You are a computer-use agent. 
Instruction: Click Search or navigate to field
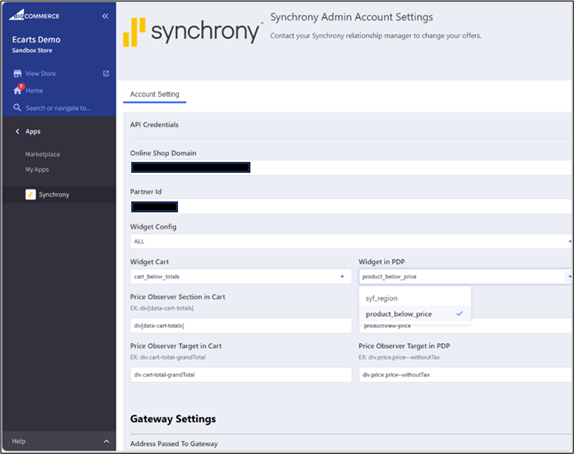click(58, 108)
